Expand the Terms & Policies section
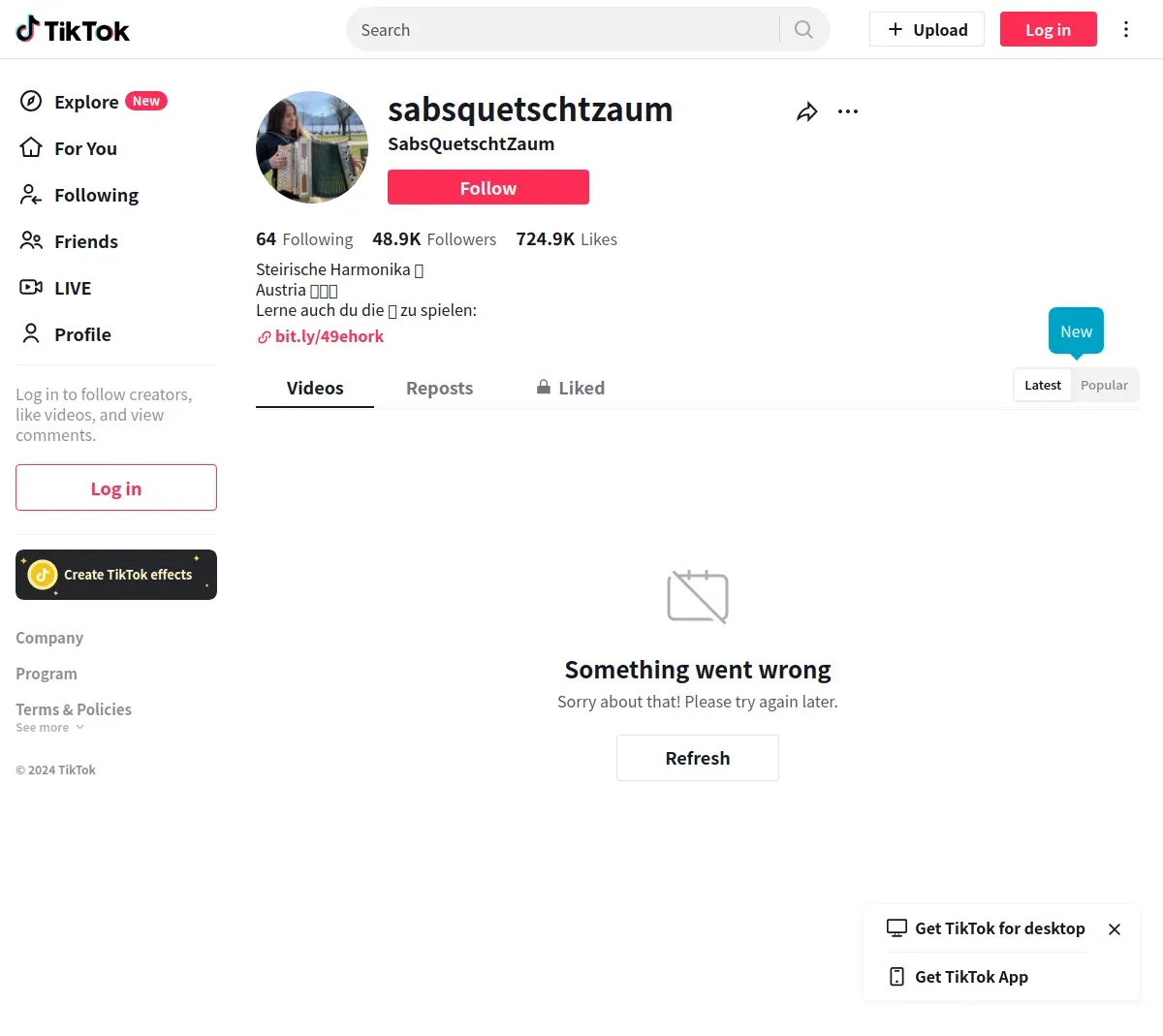The width and height of the screenshot is (1163, 1036). tap(74, 709)
